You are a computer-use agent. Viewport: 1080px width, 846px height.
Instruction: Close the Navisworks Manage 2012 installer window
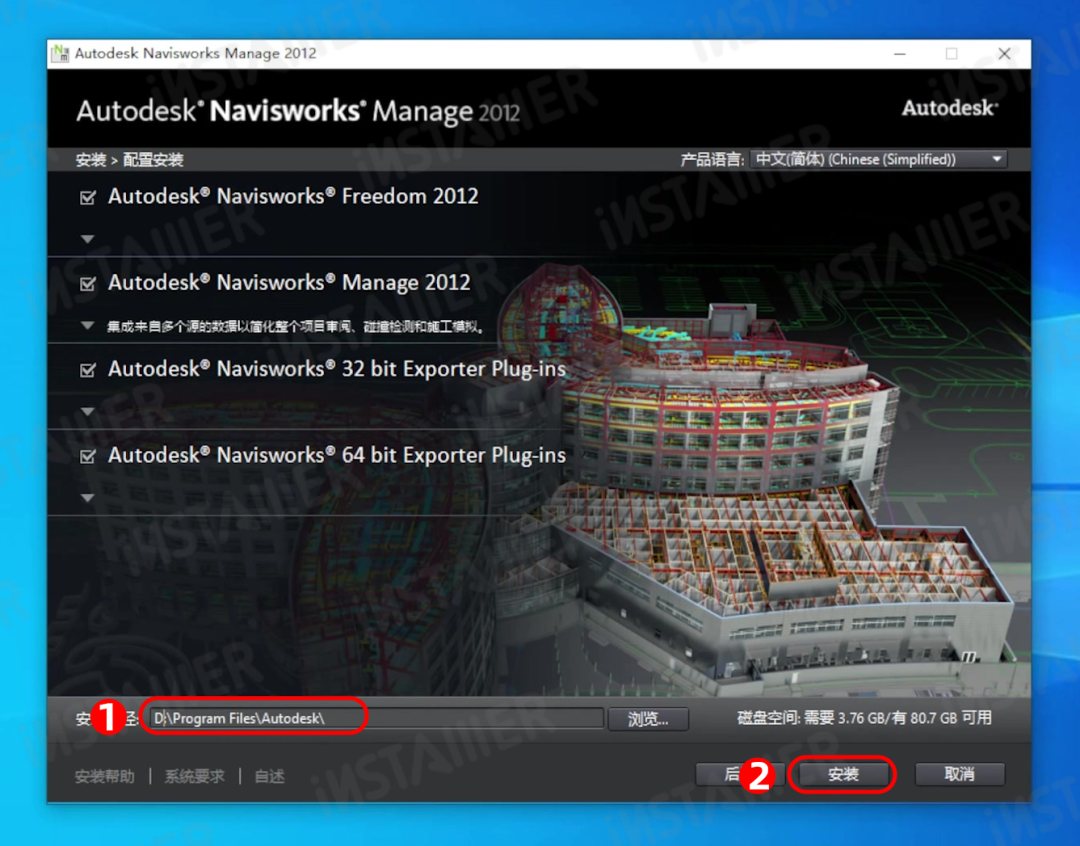coord(1004,53)
